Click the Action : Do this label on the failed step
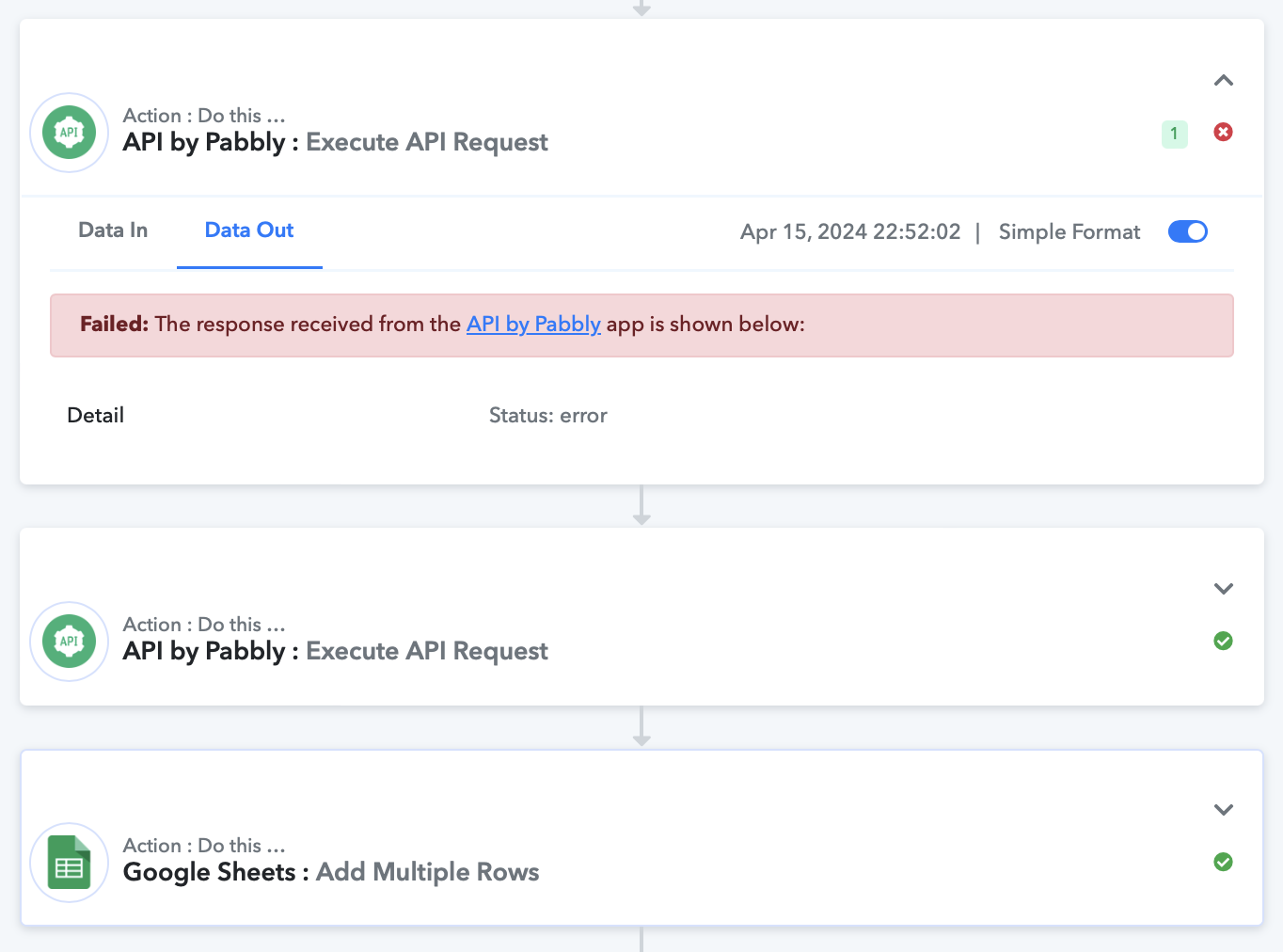Image resolution: width=1283 pixels, height=952 pixels. 204,116
